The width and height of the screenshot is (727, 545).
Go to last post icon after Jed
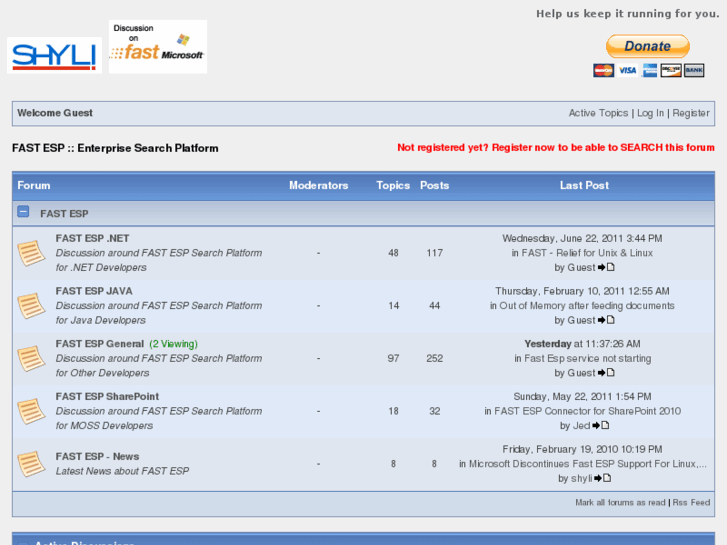[601, 425]
